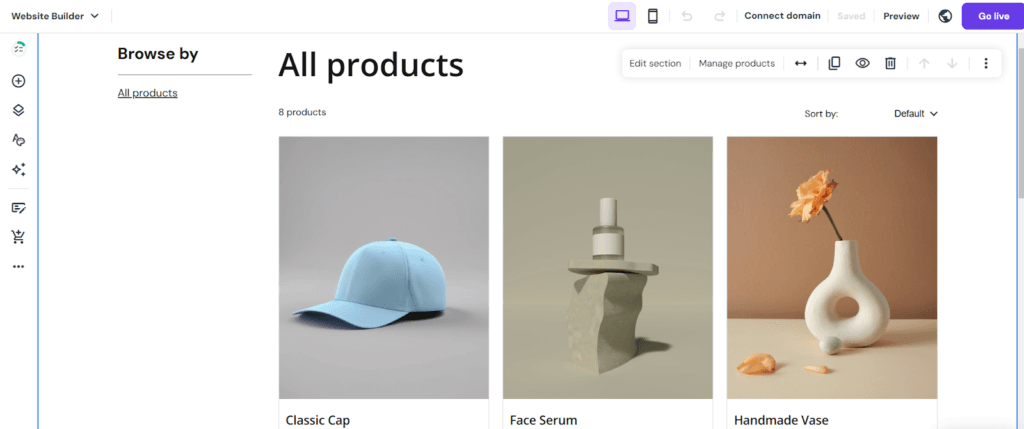1024x429 pixels.
Task: Expand the Website Builder dropdown
Action: tap(56, 16)
